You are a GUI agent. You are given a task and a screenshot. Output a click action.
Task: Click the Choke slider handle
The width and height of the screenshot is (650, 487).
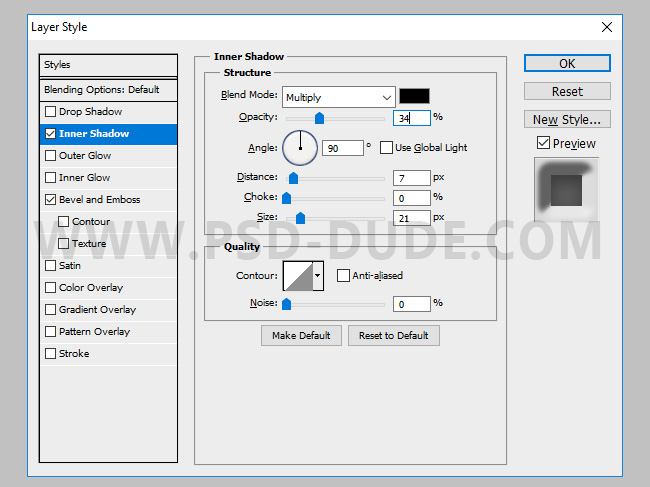286,198
